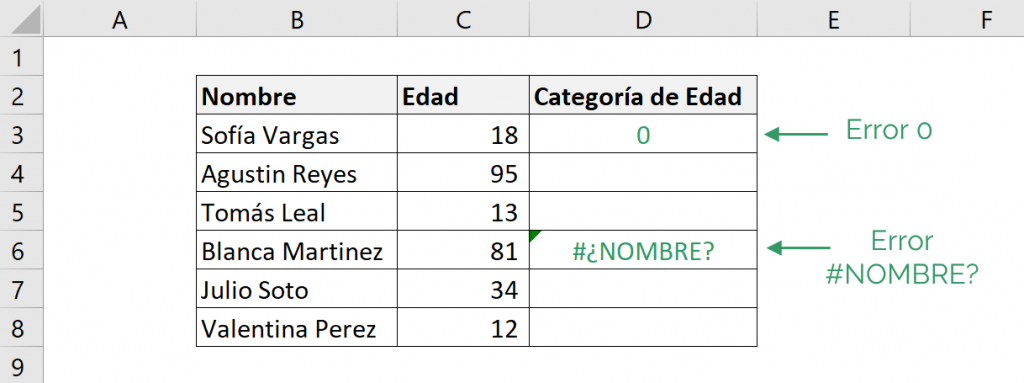Click the cell with age 13
The height and width of the screenshot is (383, 1024).
coord(464,211)
